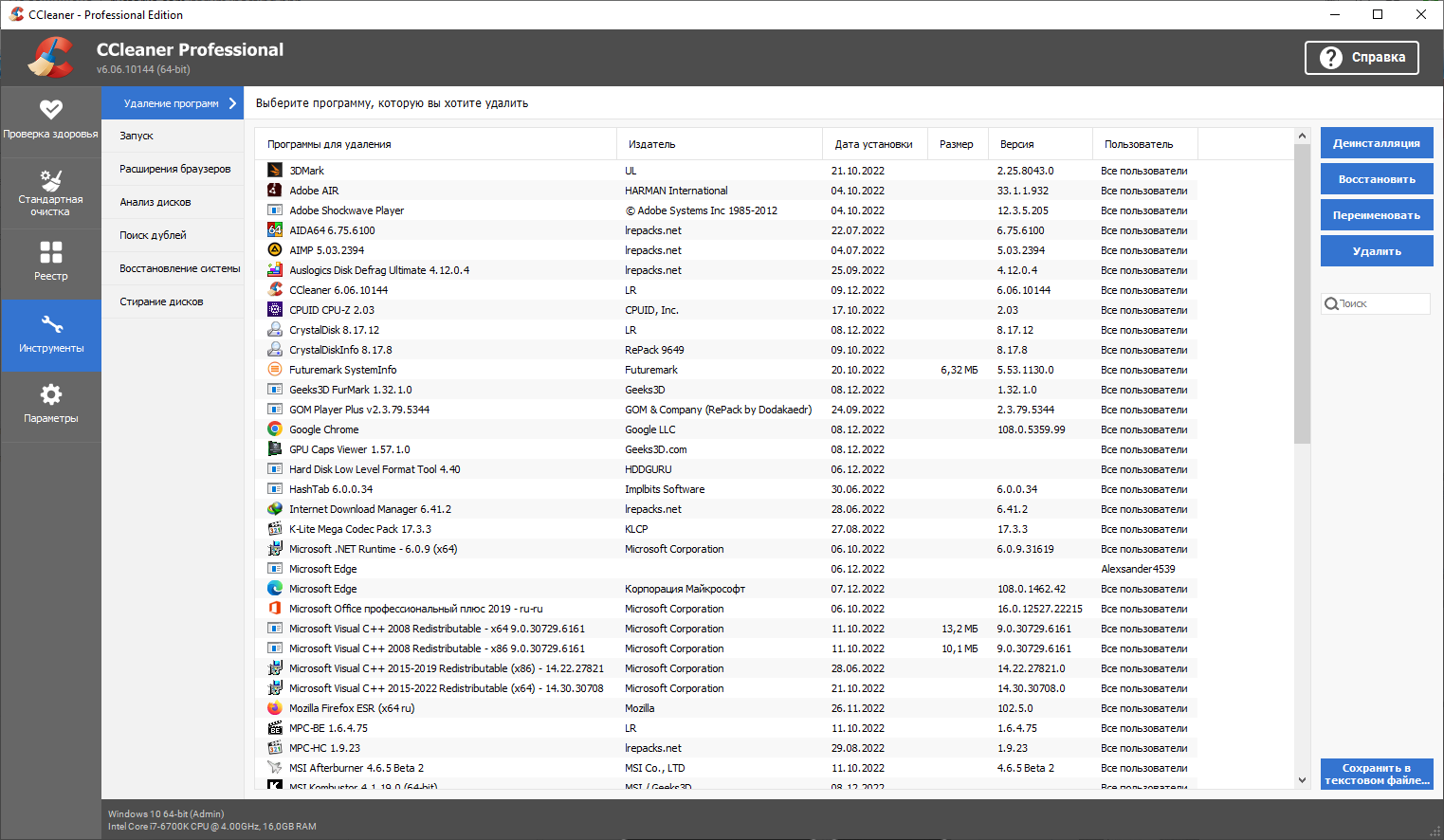Screen dimensions: 1444x840
Task: Sort list by install date column header
Action: [873, 144]
